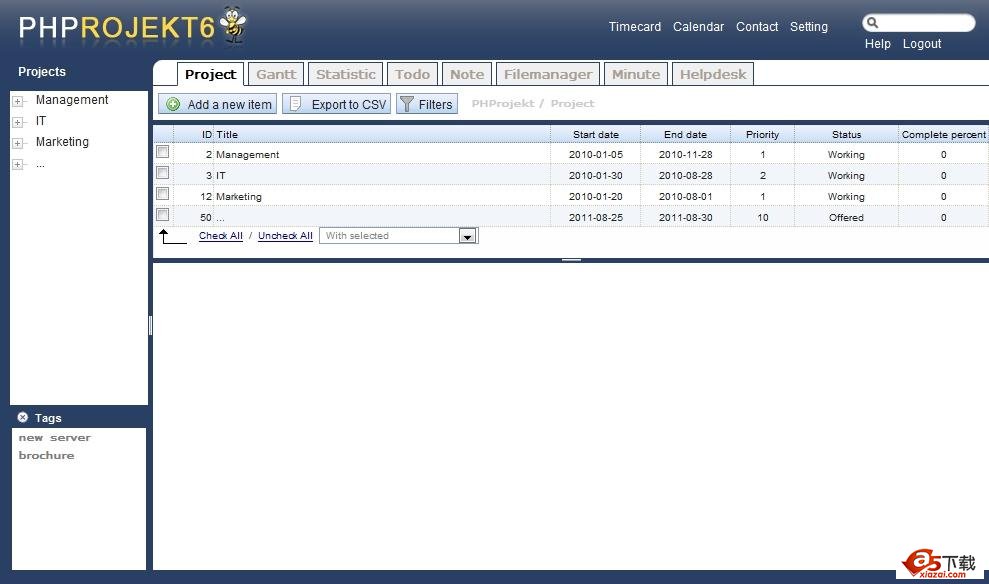Click the green plus Add icon
This screenshot has height=584, width=989.
(173, 104)
